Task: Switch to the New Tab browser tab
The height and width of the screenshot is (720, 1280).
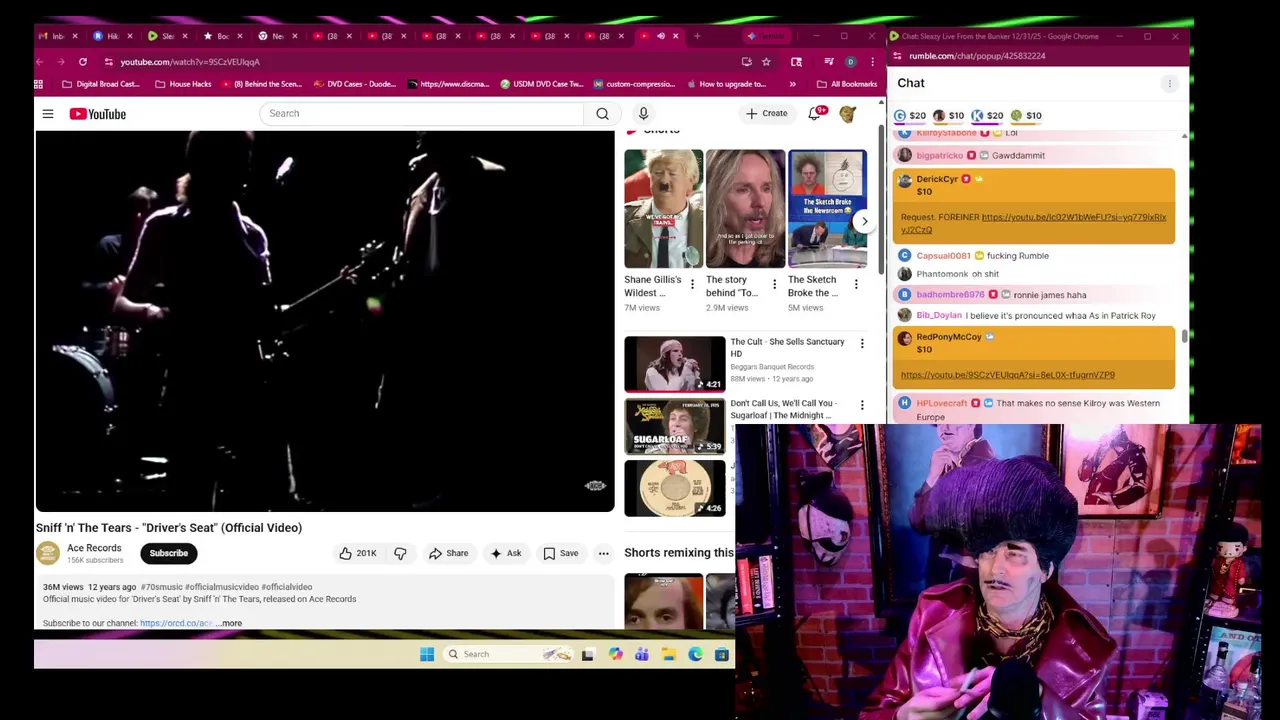Action: point(276,36)
